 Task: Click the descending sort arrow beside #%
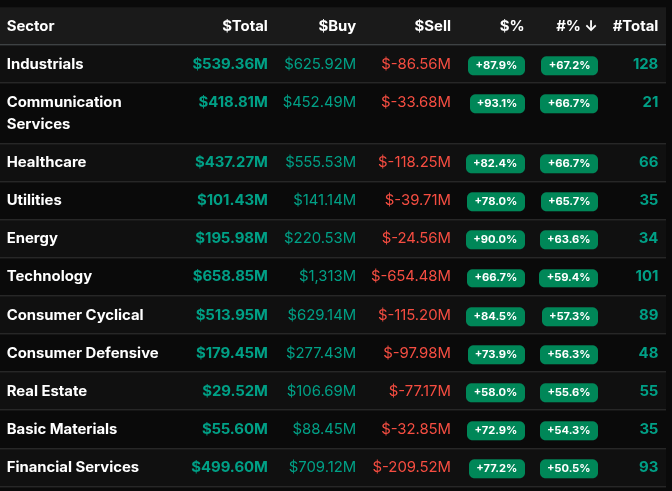tap(591, 26)
